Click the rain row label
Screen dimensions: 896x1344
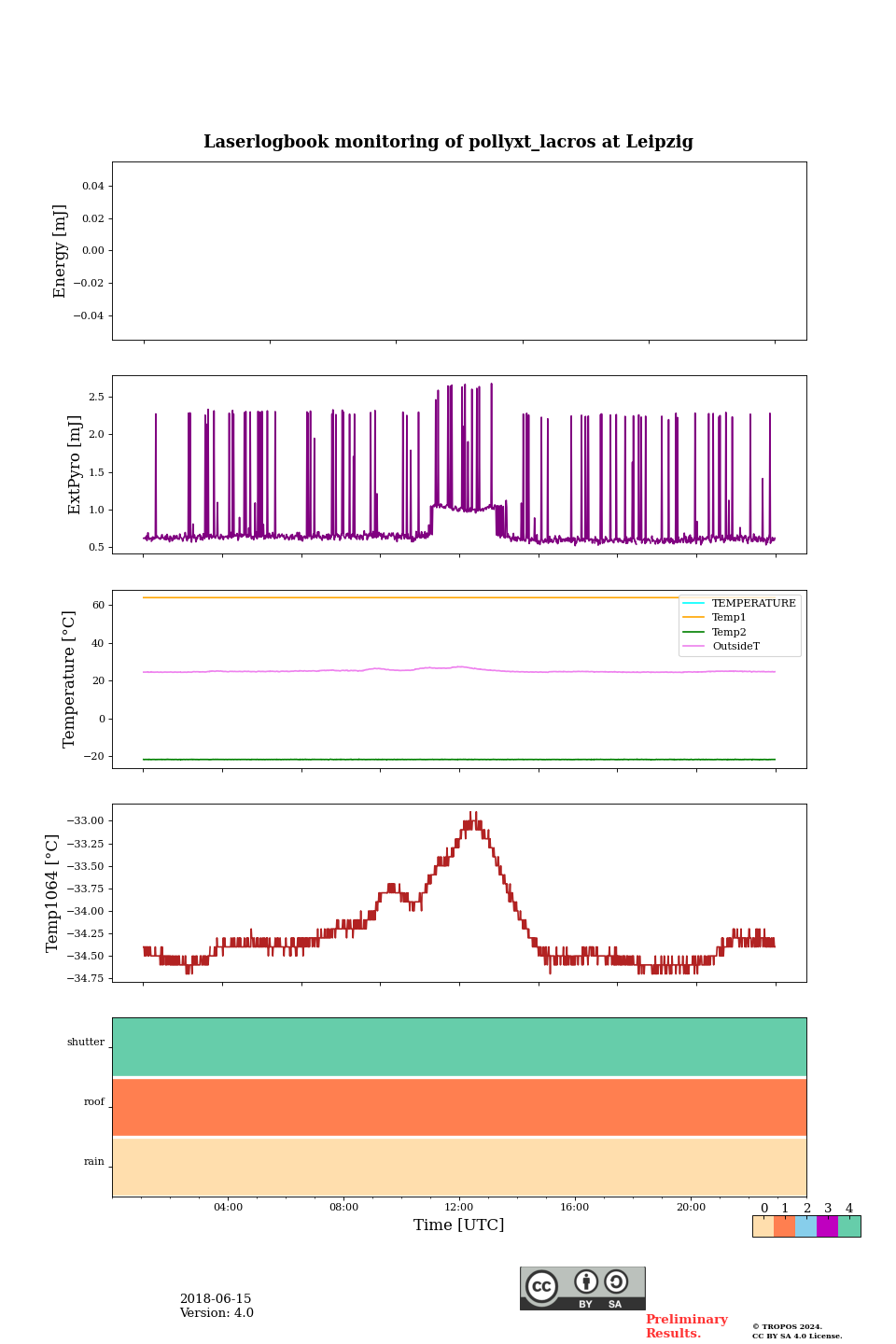94,1162
